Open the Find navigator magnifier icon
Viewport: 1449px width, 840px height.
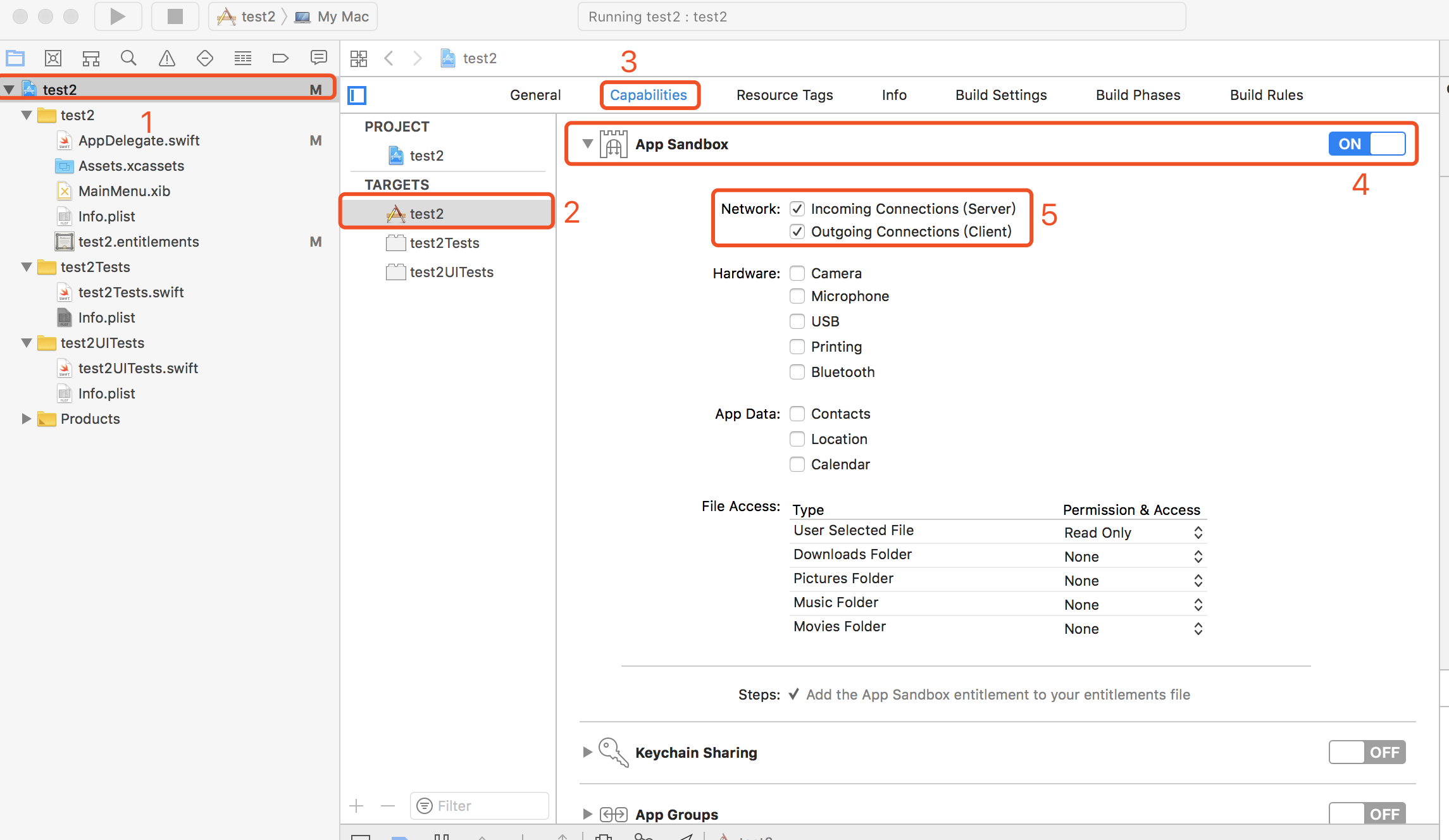pyautogui.click(x=128, y=58)
